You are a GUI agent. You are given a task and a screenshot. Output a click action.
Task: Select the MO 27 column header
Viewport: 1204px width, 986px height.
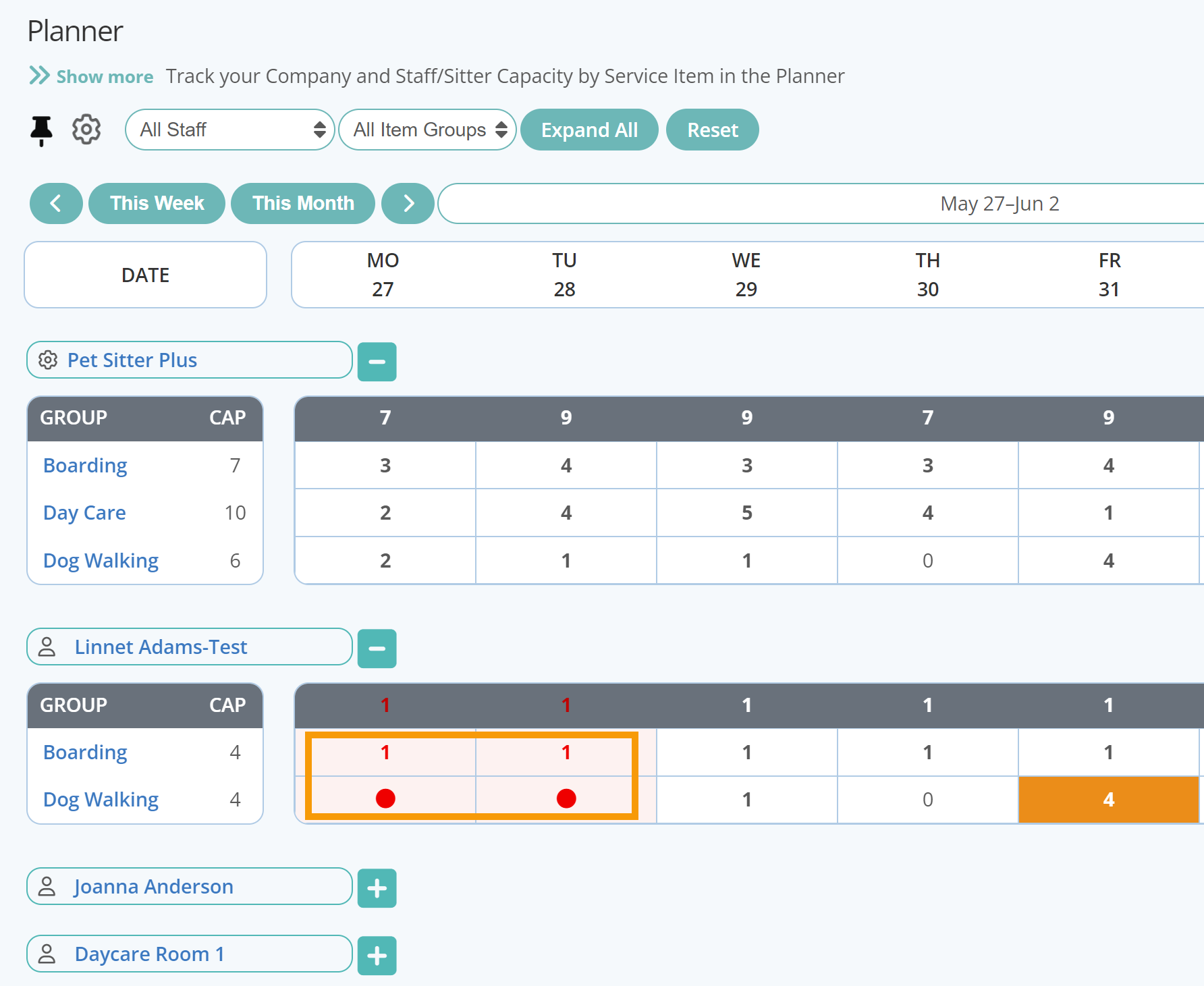[383, 275]
